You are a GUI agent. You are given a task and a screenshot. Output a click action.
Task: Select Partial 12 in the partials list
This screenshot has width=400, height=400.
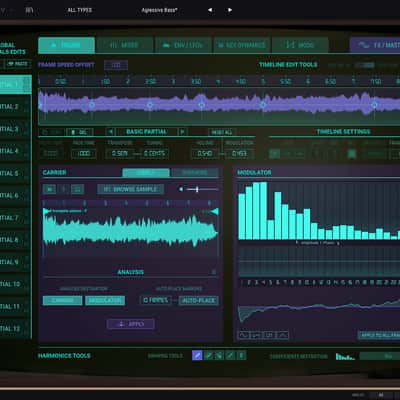tap(16, 328)
